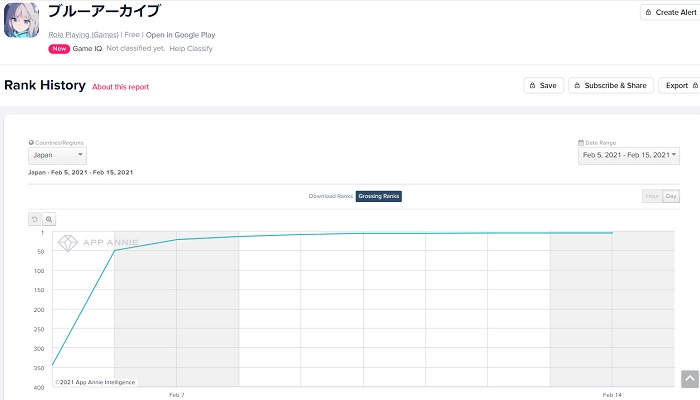Save the Rank History report
The height and width of the screenshot is (400, 700).
pyautogui.click(x=543, y=85)
